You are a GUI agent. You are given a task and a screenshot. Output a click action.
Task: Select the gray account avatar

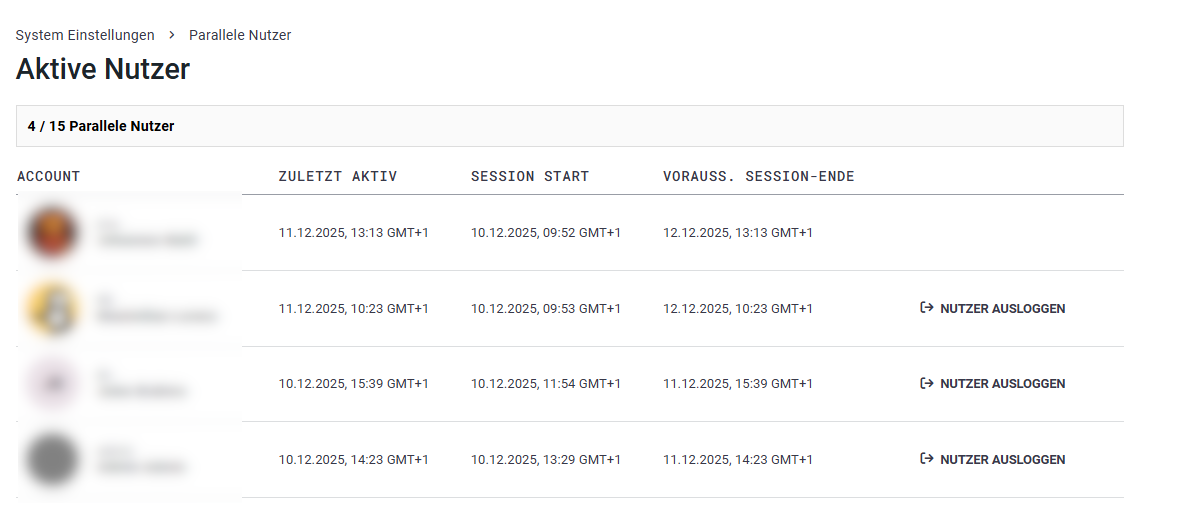point(51,460)
